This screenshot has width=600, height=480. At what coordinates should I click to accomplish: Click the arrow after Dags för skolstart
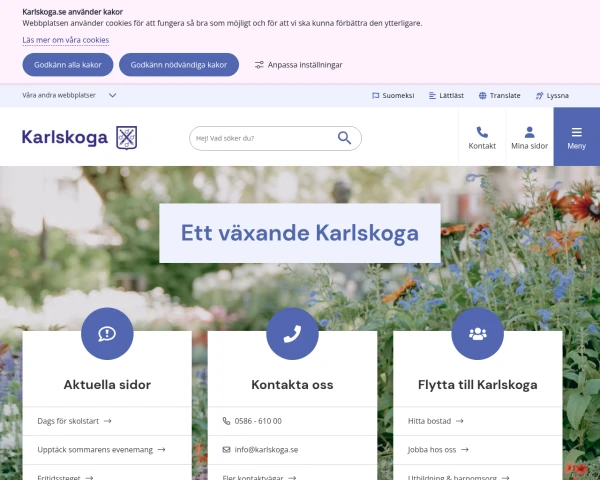[108, 421]
